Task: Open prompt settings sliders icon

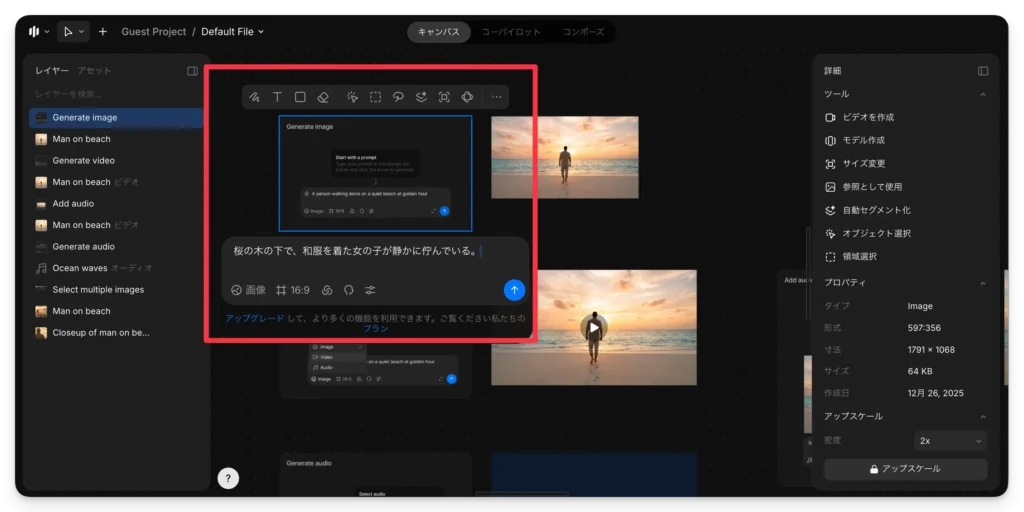Action: pos(370,291)
